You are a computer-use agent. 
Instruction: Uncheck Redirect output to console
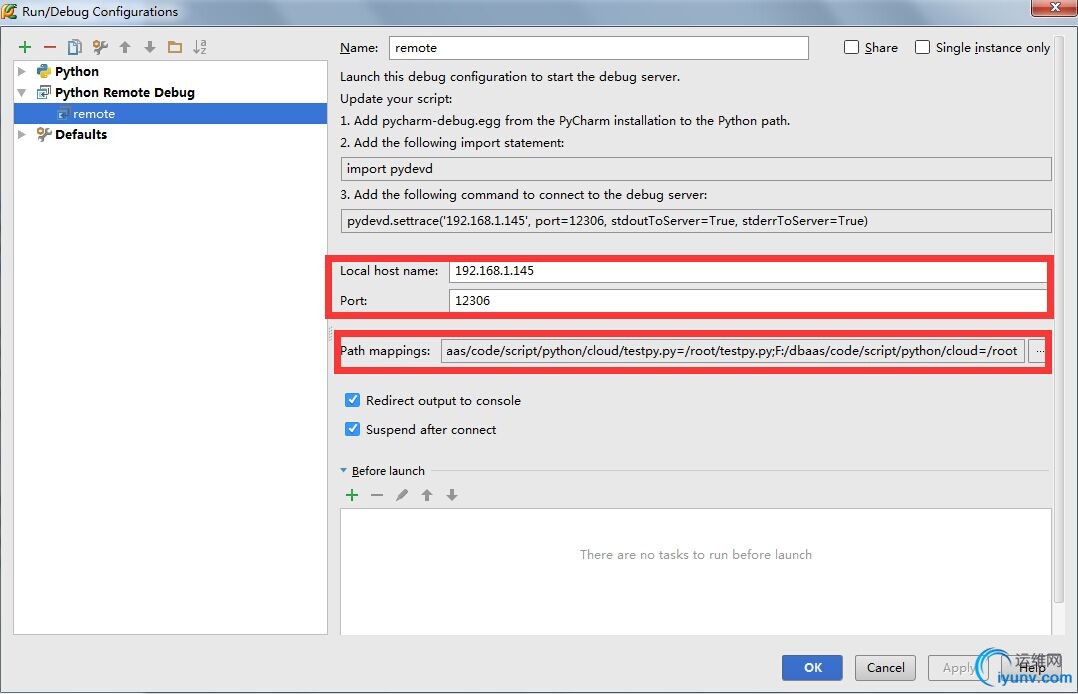pos(352,400)
